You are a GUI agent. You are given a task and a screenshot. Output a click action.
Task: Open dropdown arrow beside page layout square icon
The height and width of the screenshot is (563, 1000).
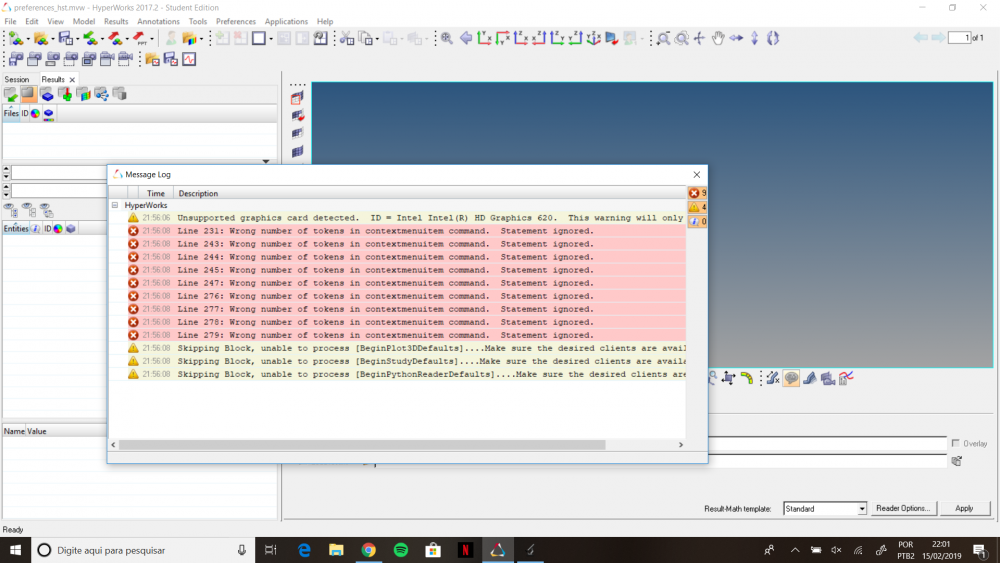coord(271,39)
